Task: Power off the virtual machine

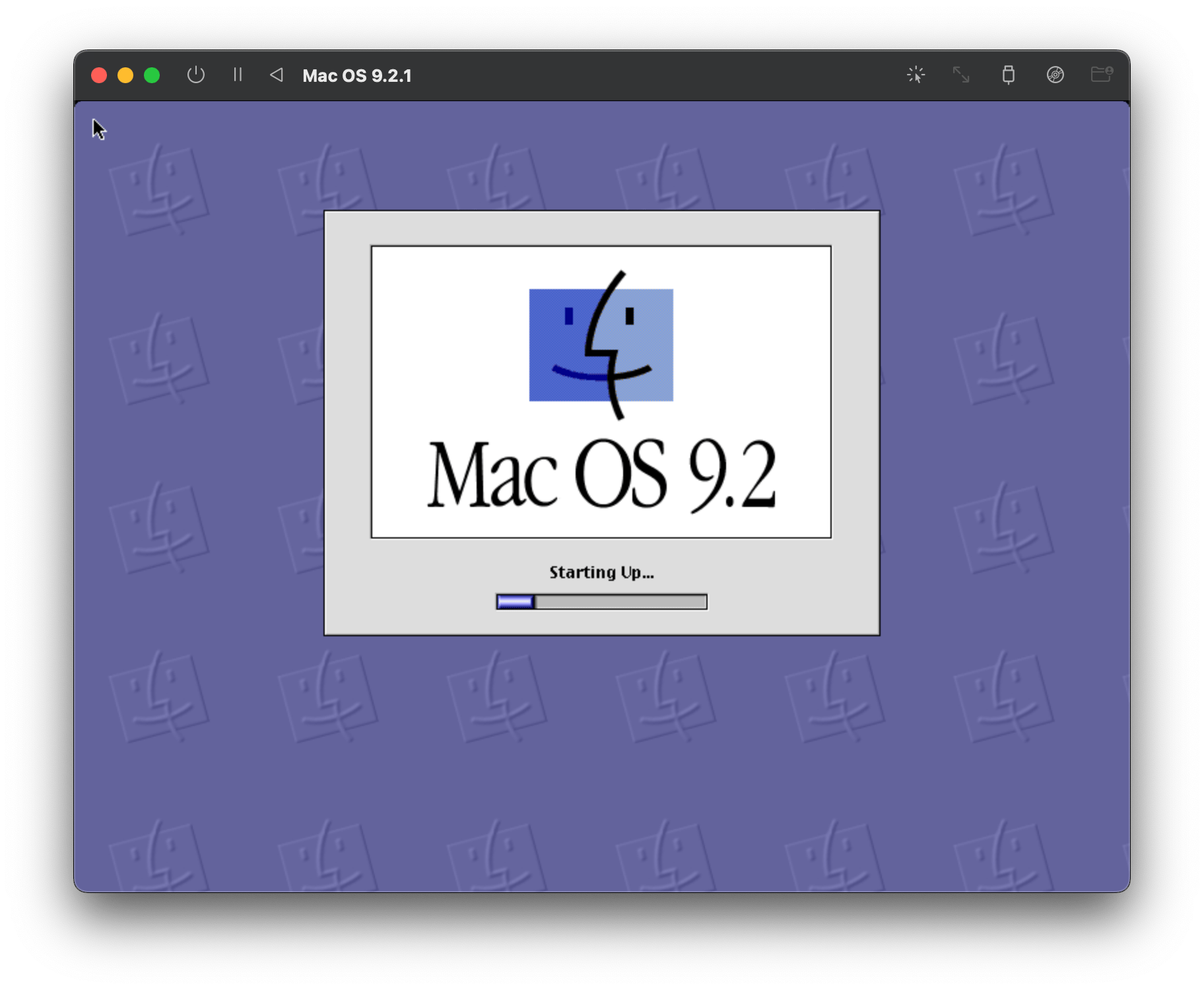Action: pyautogui.click(x=196, y=75)
